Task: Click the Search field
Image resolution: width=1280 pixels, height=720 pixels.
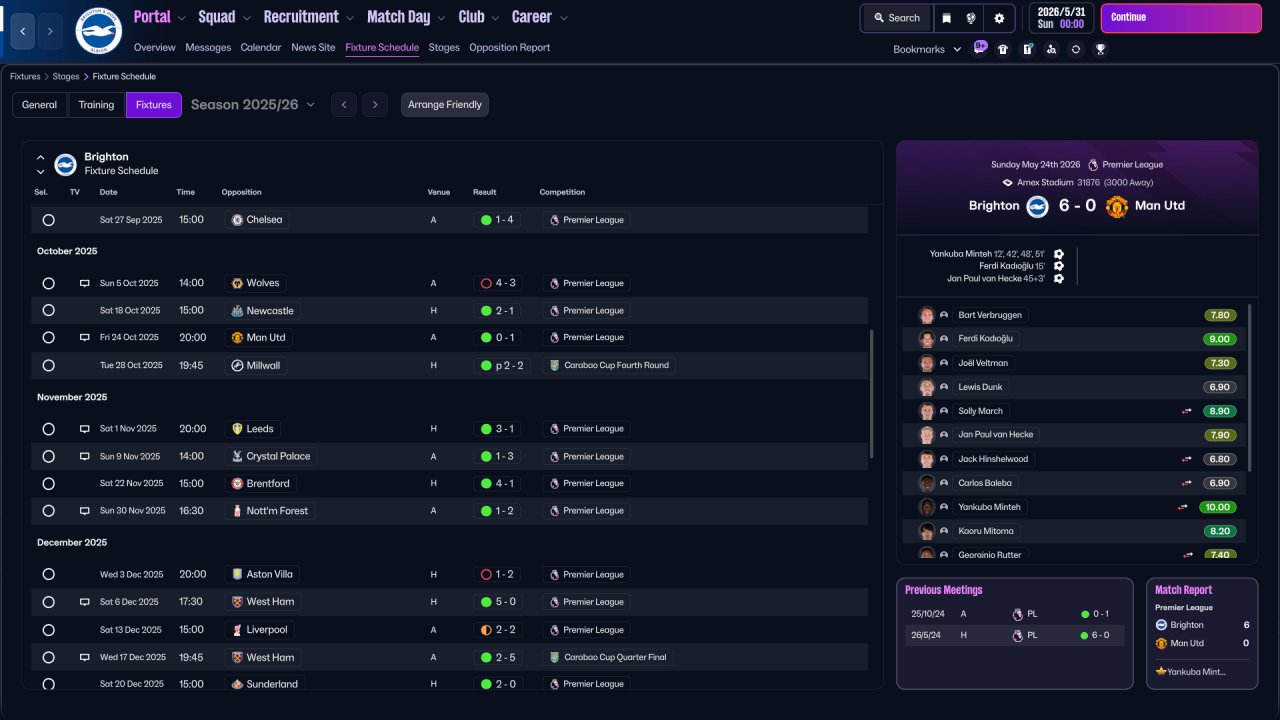Action: coord(896,18)
